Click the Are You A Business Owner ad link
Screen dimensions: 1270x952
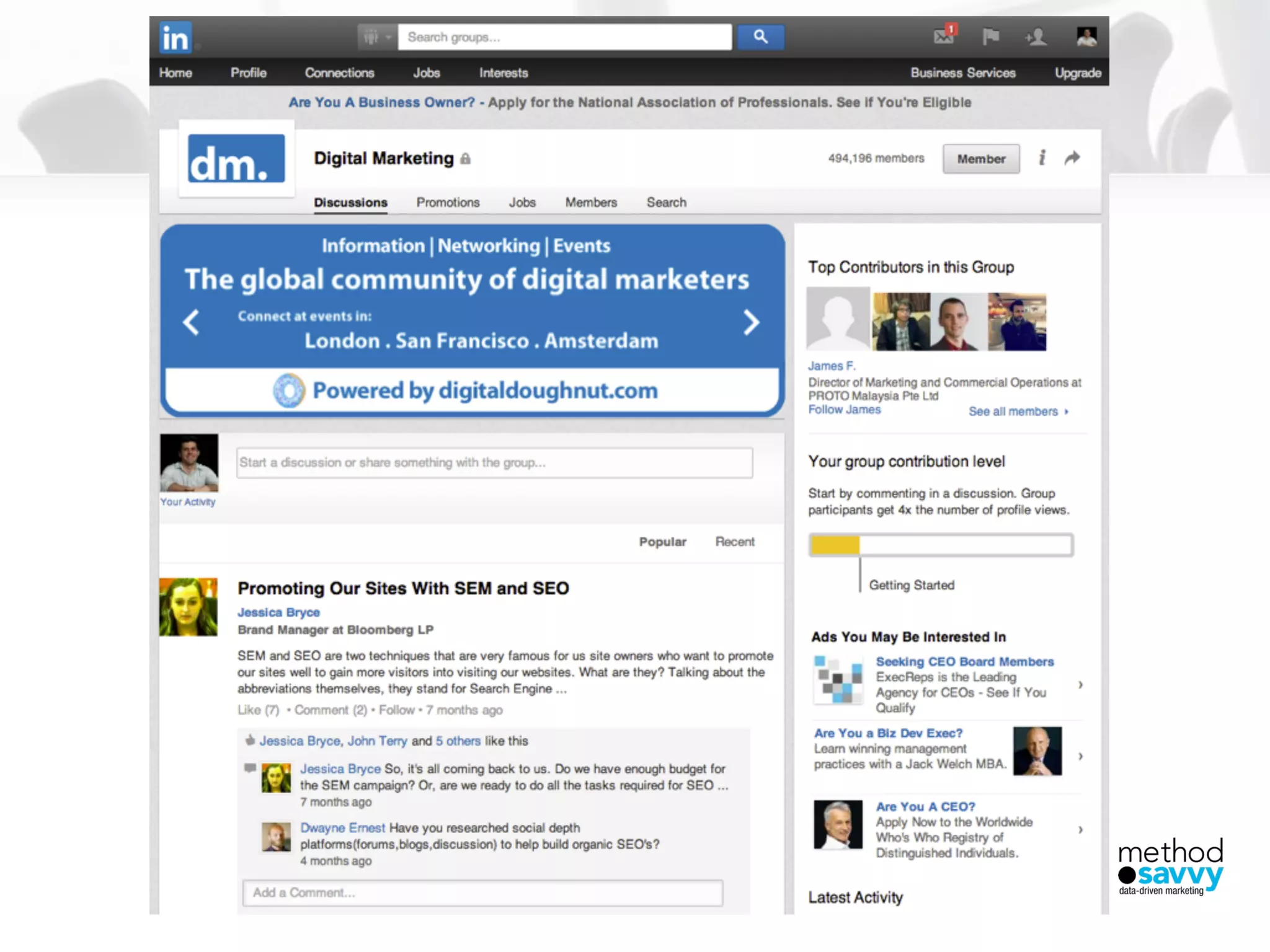[x=381, y=102]
